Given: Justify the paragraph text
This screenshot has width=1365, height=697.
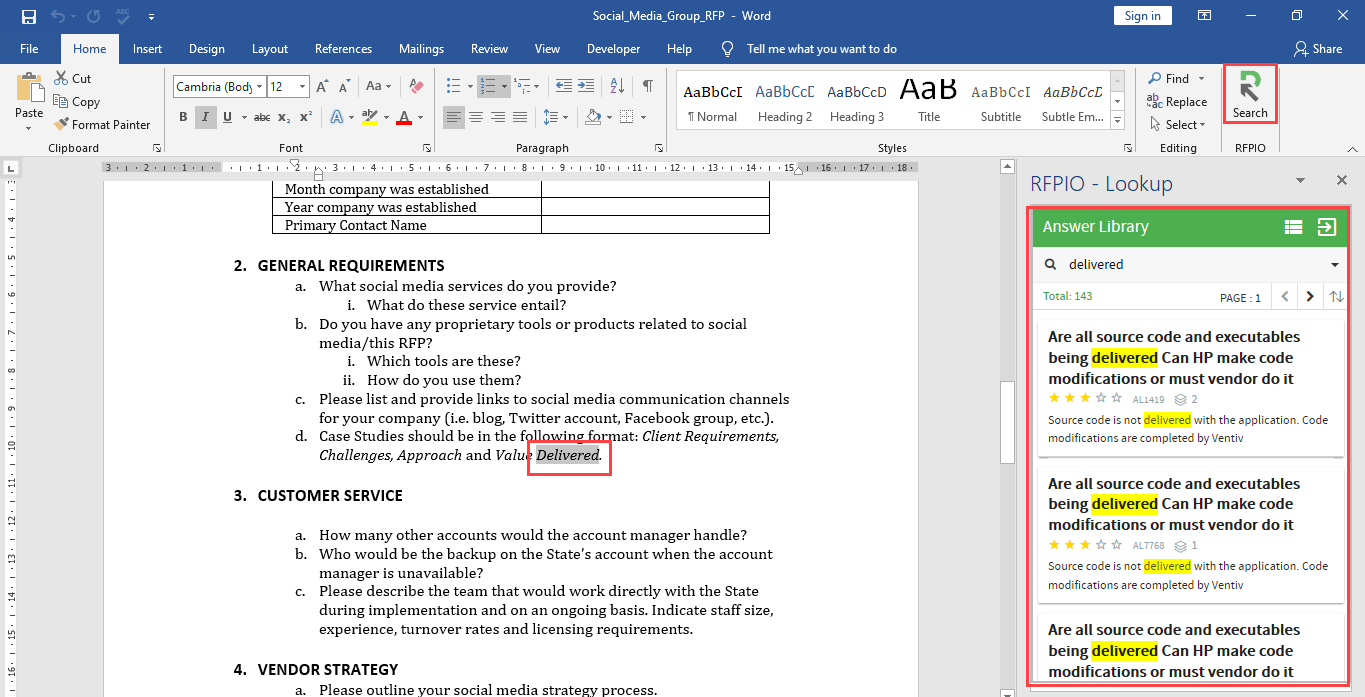Looking at the screenshot, I should (520, 117).
